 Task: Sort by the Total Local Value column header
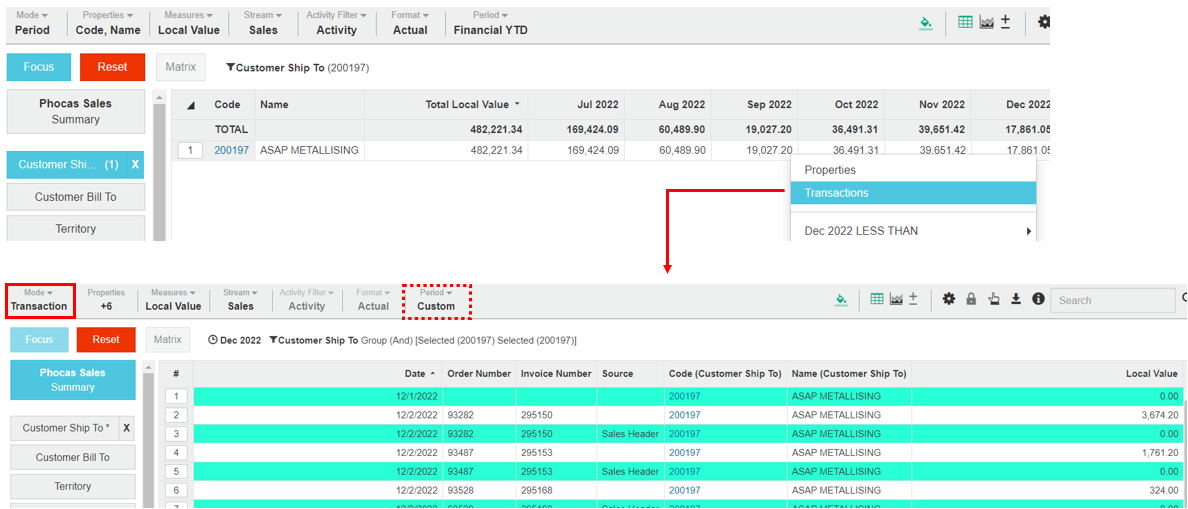tap(466, 104)
